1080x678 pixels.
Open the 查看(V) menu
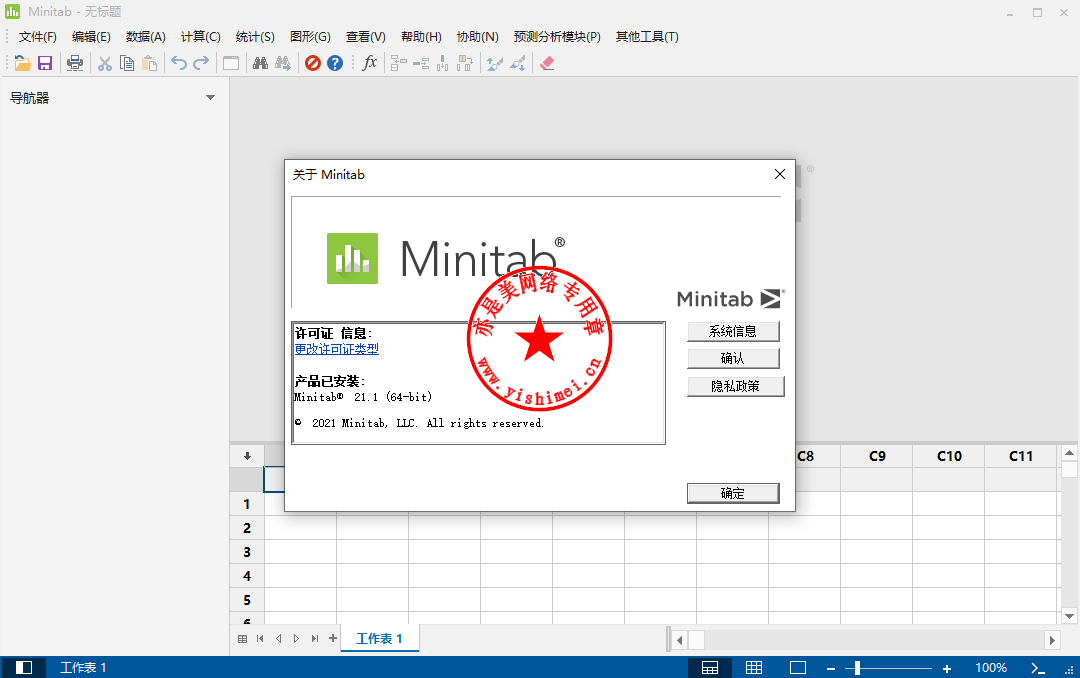click(x=366, y=37)
